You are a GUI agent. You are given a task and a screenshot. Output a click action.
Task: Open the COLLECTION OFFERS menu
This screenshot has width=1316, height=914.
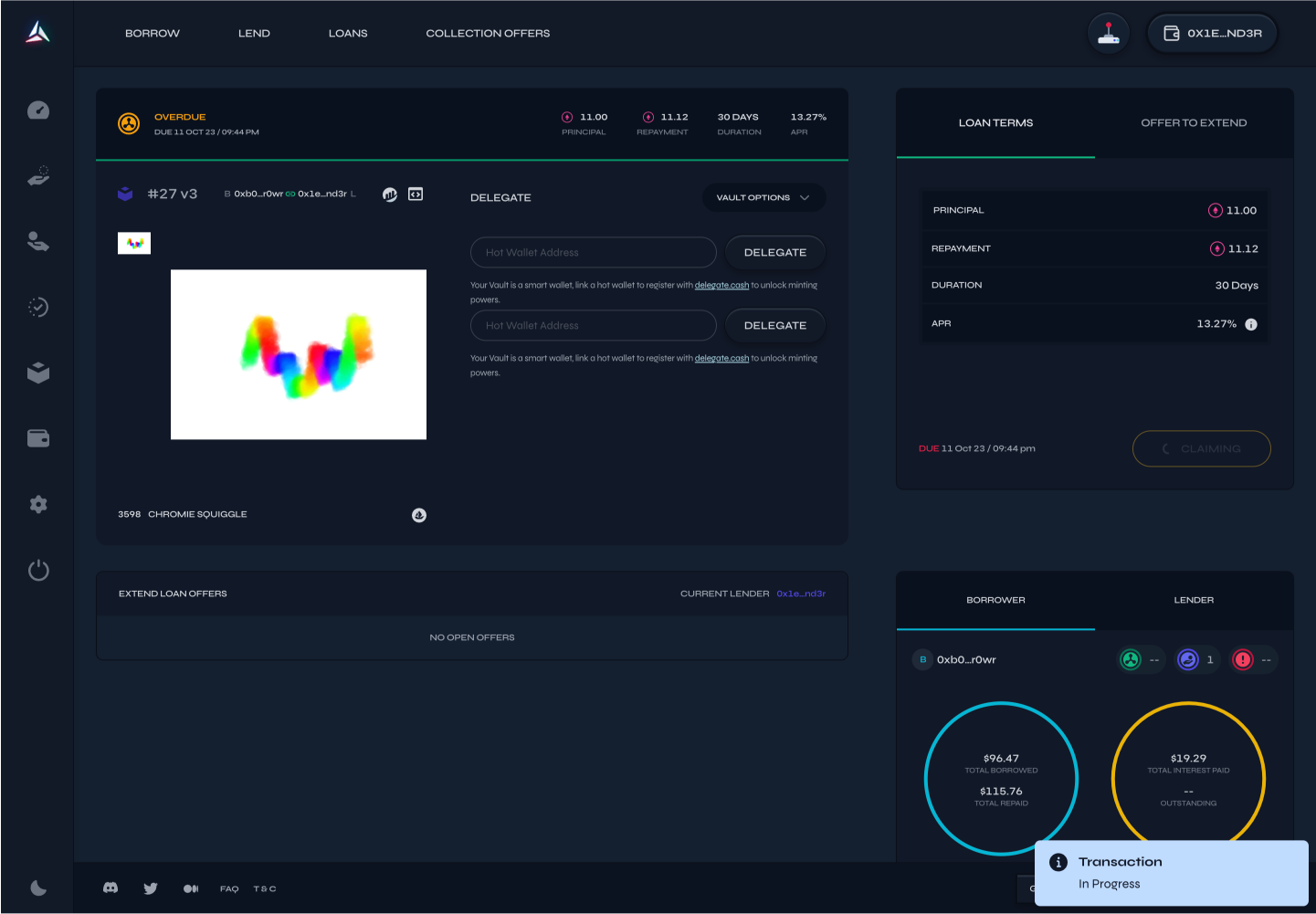click(x=488, y=33)
